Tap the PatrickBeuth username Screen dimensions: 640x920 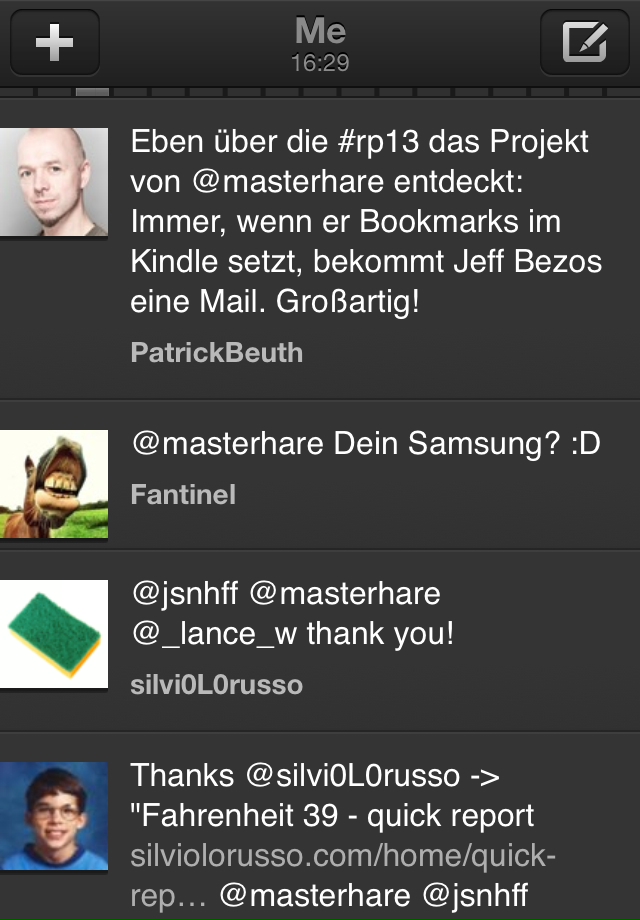pos(216,353)
